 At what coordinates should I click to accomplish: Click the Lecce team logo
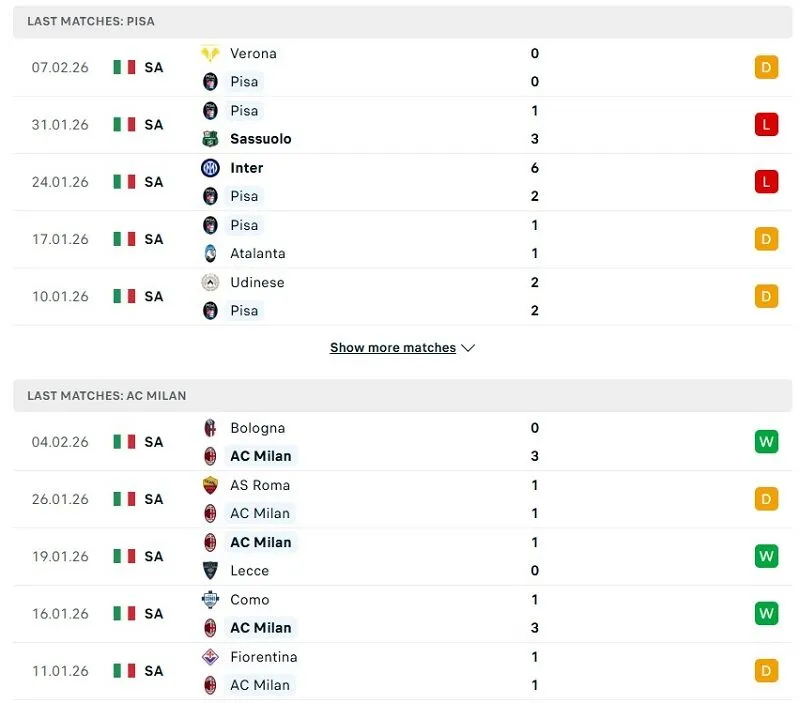tap(210, 571)
